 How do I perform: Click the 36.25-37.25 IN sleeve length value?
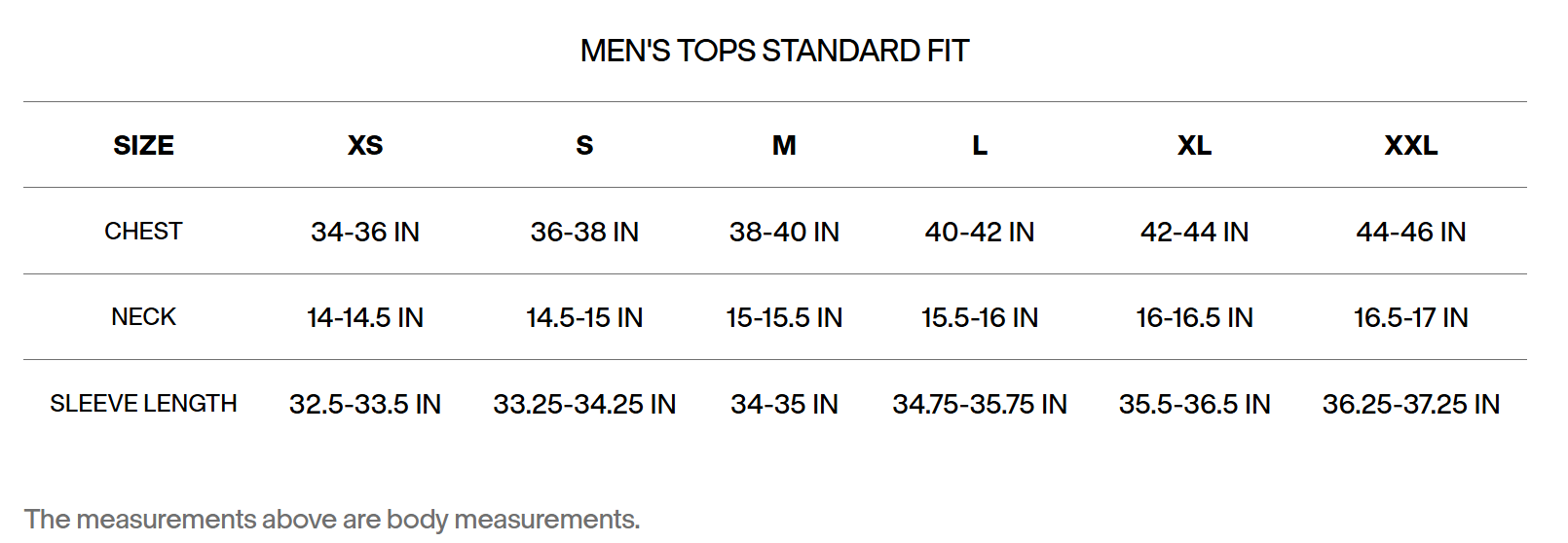pyautogui.click(x=1410, y=404)
